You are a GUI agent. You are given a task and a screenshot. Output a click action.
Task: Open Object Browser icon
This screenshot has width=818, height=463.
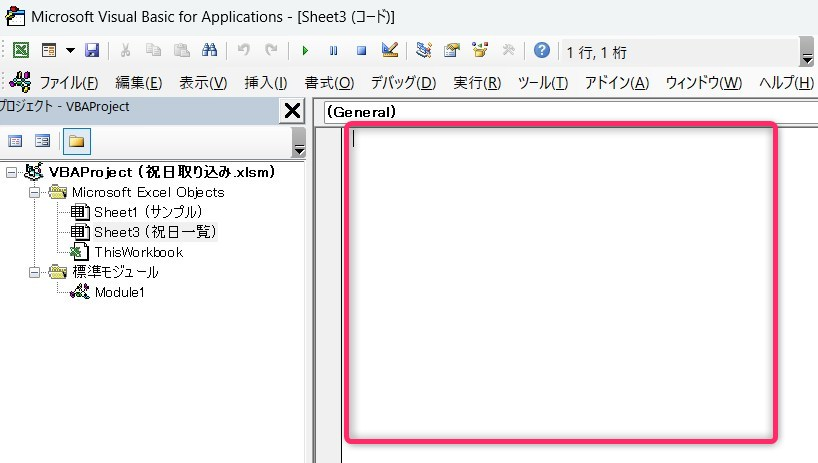pyautogui.click(x=479, y=50)
